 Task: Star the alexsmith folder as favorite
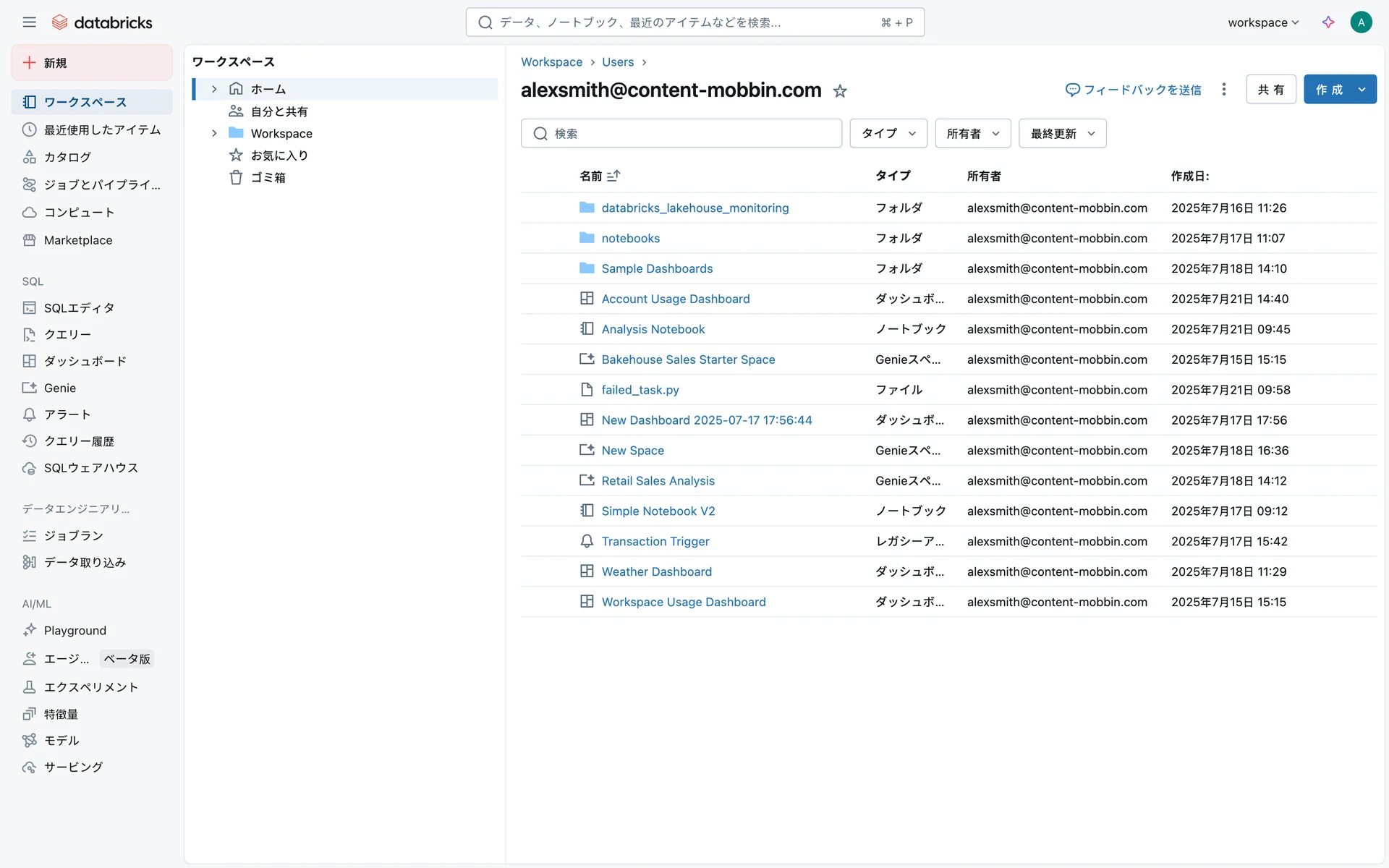tap(840, 91)
